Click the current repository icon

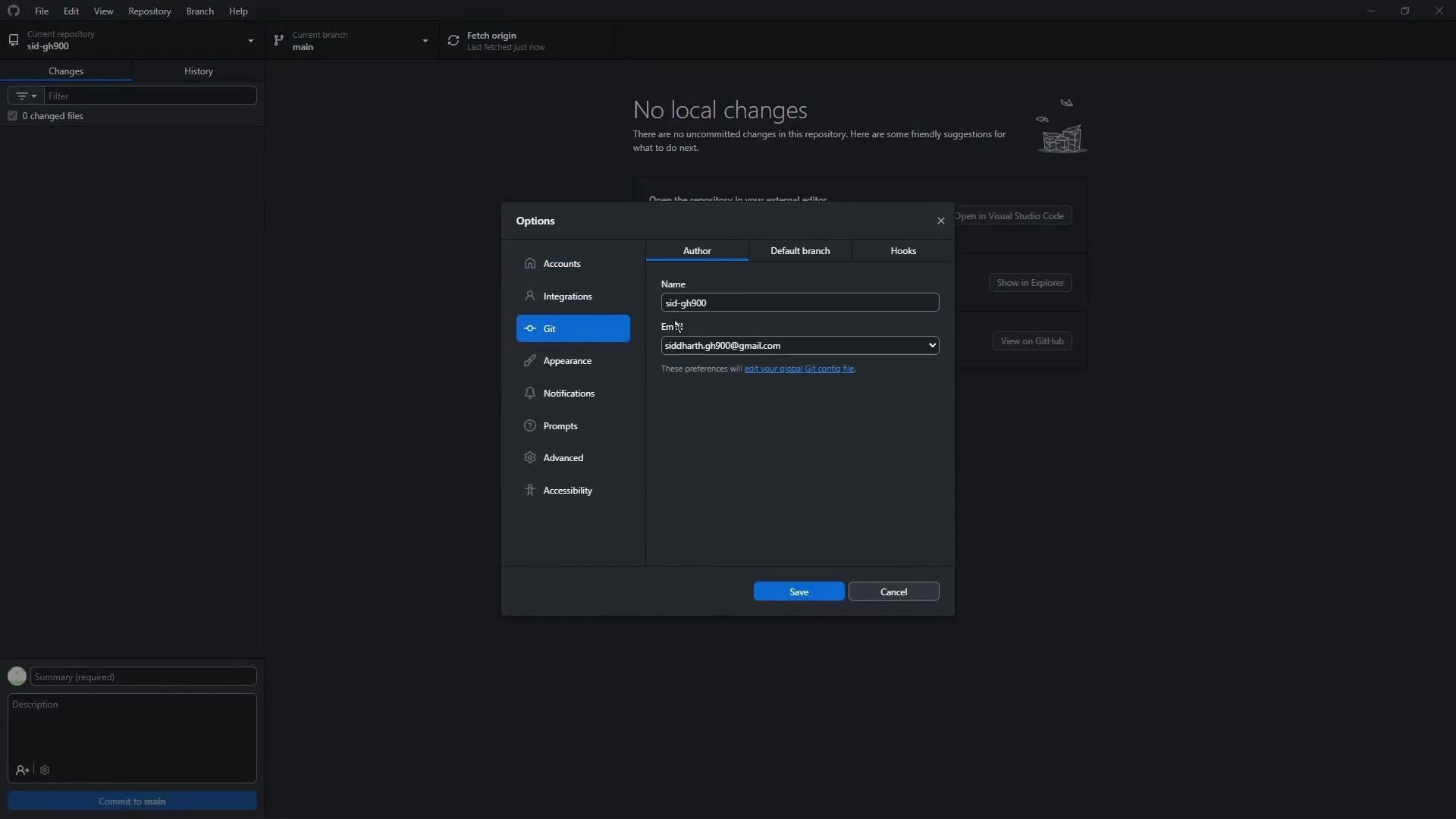(x=14, y=40)
